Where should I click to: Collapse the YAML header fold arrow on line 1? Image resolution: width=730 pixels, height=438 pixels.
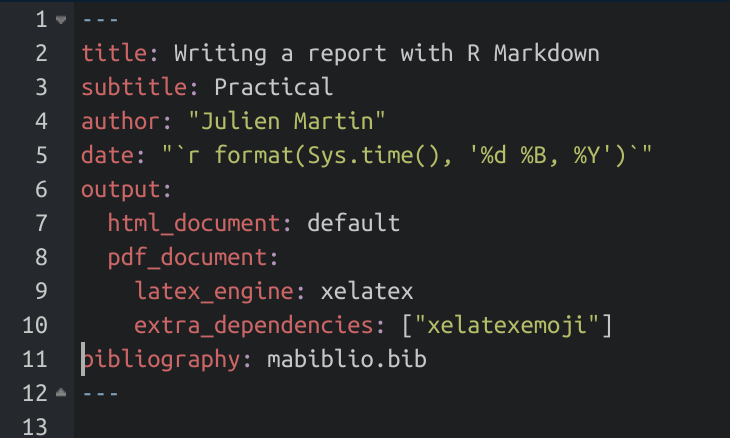pyautogui.click(x=62, y=20)
